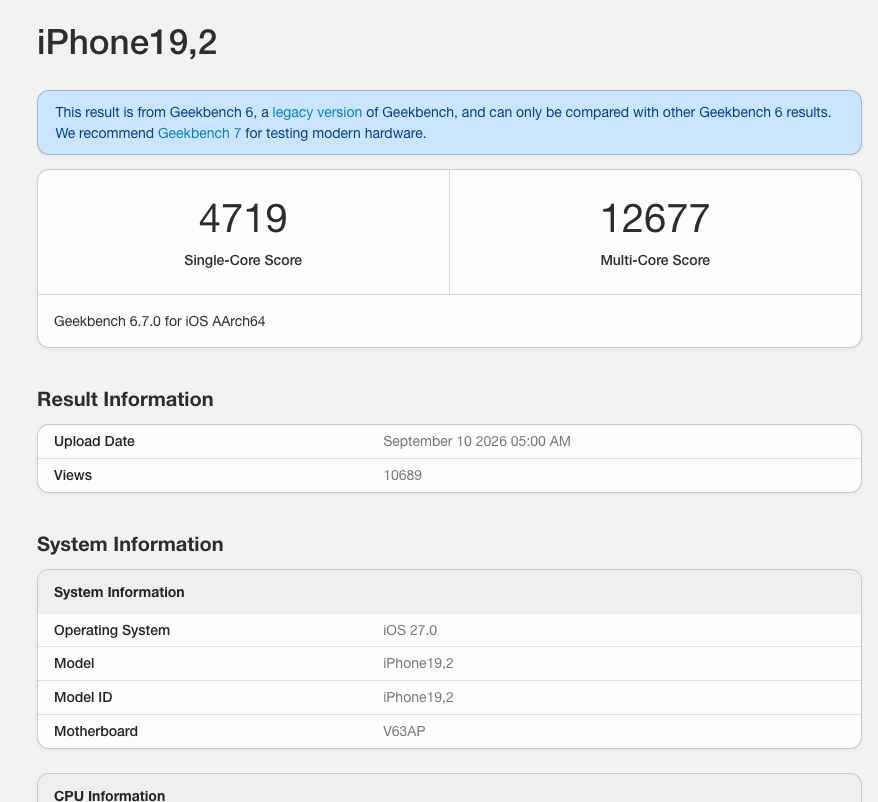Follow the 'Geekbench 7' link
Viewport: 878px width, 802px height.
click(x=199, y=133)
